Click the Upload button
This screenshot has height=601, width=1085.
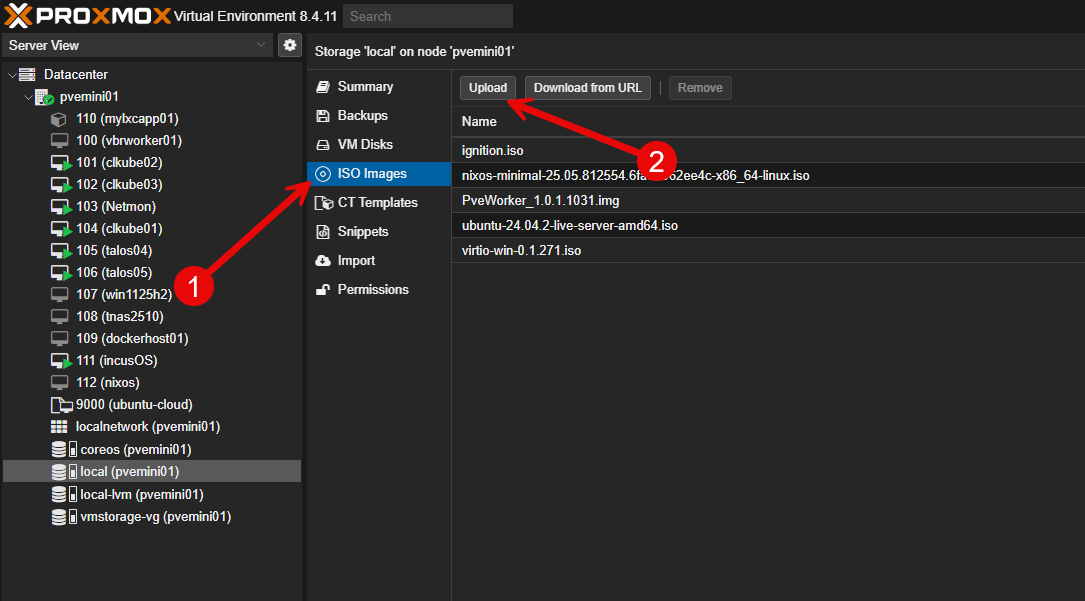pos(487,87)
